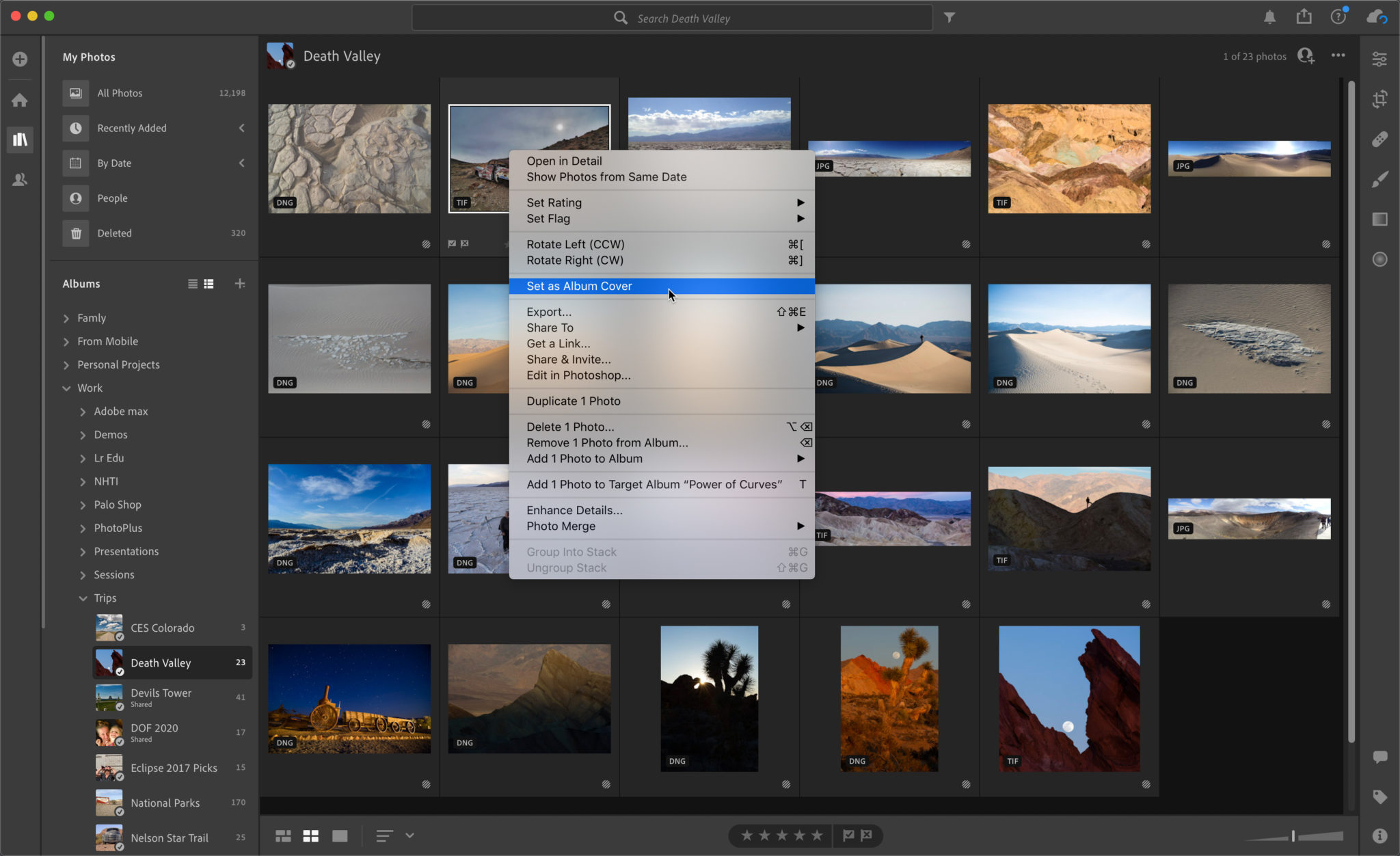Select the Brush masking tool

[x=1379, y=179]
